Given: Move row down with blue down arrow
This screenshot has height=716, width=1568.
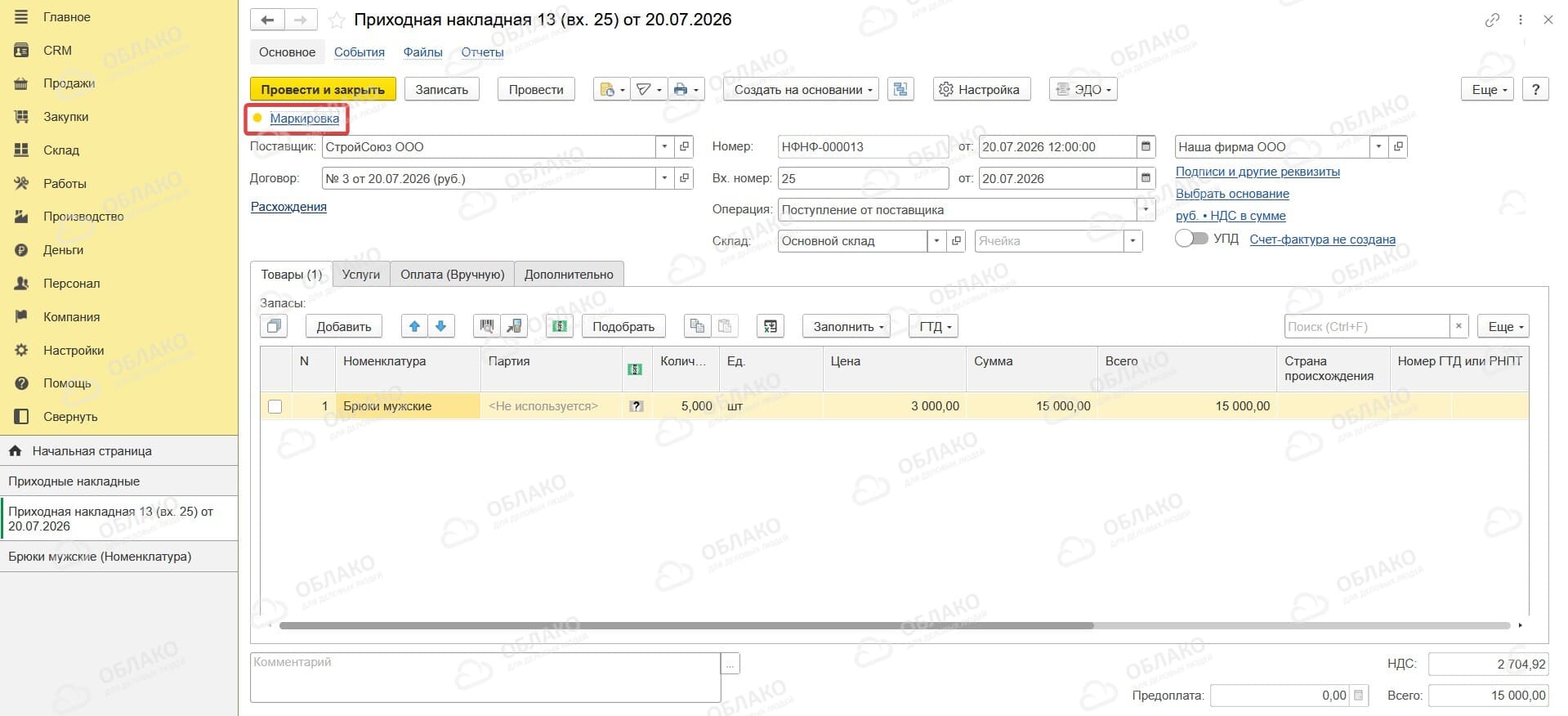Looking at the screenshot, I should 440,326.
